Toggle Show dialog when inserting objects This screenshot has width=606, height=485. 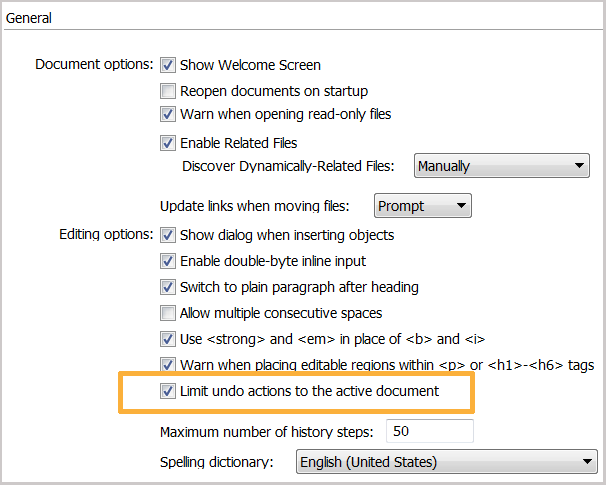(167, 236)
